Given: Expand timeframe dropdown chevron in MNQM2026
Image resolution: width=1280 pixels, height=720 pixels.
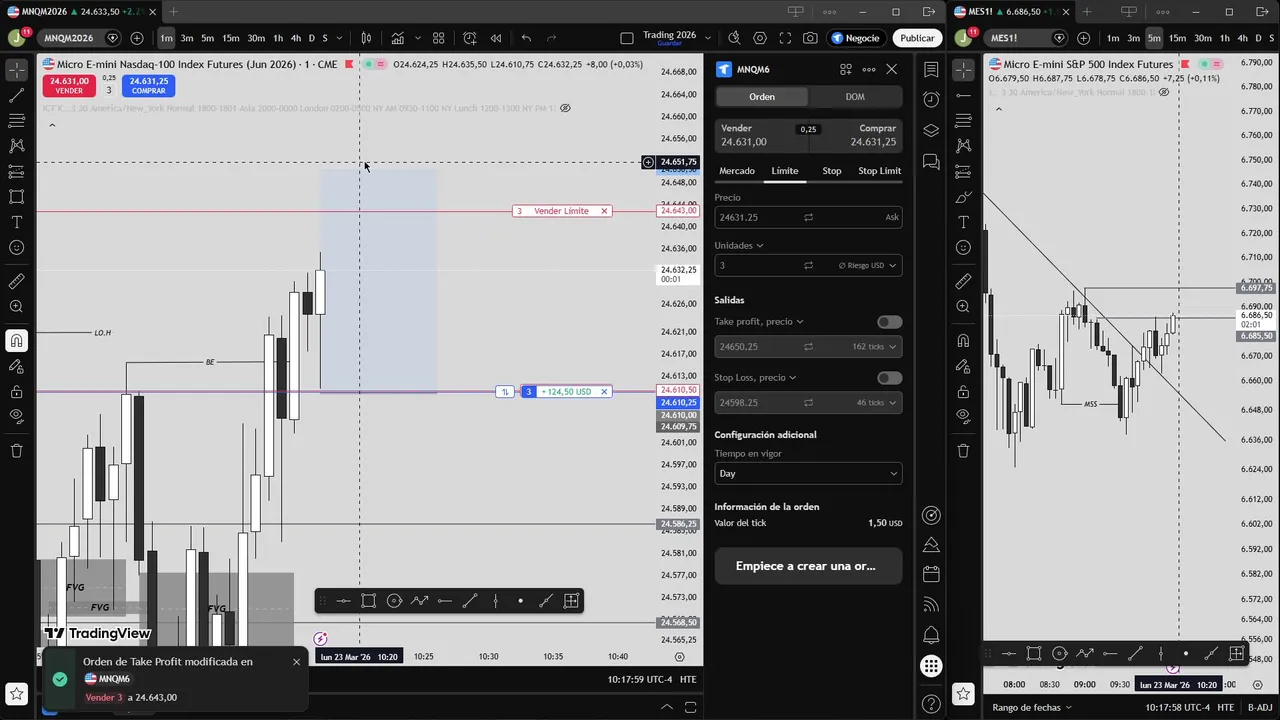Looking at the screenshot, I should pos(337,38).
